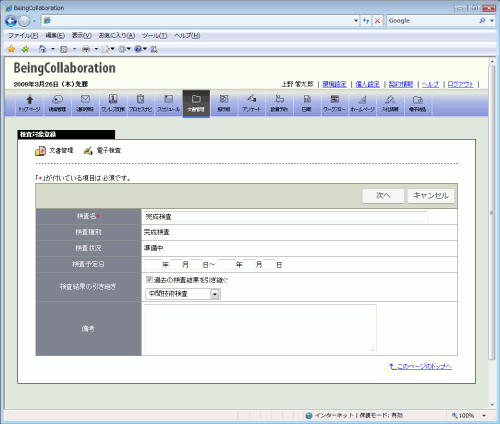Open the recent pages dropdown by Forward
Viewport: 500px width, 424px height.
pyautogui.click(x=34, y=21)
